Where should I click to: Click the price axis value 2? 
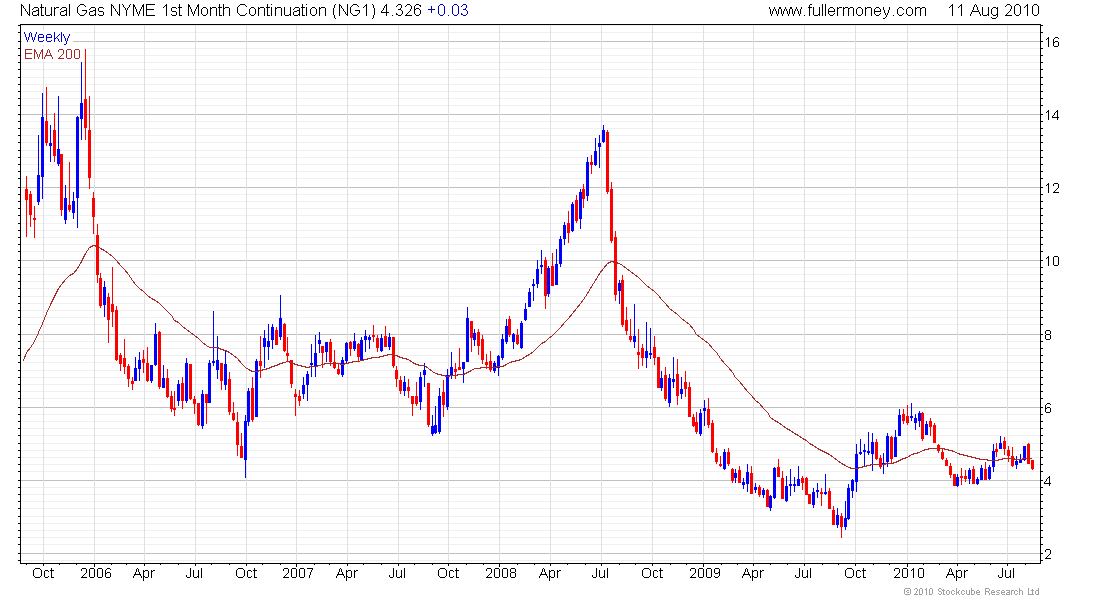(x=1048, y=554)
